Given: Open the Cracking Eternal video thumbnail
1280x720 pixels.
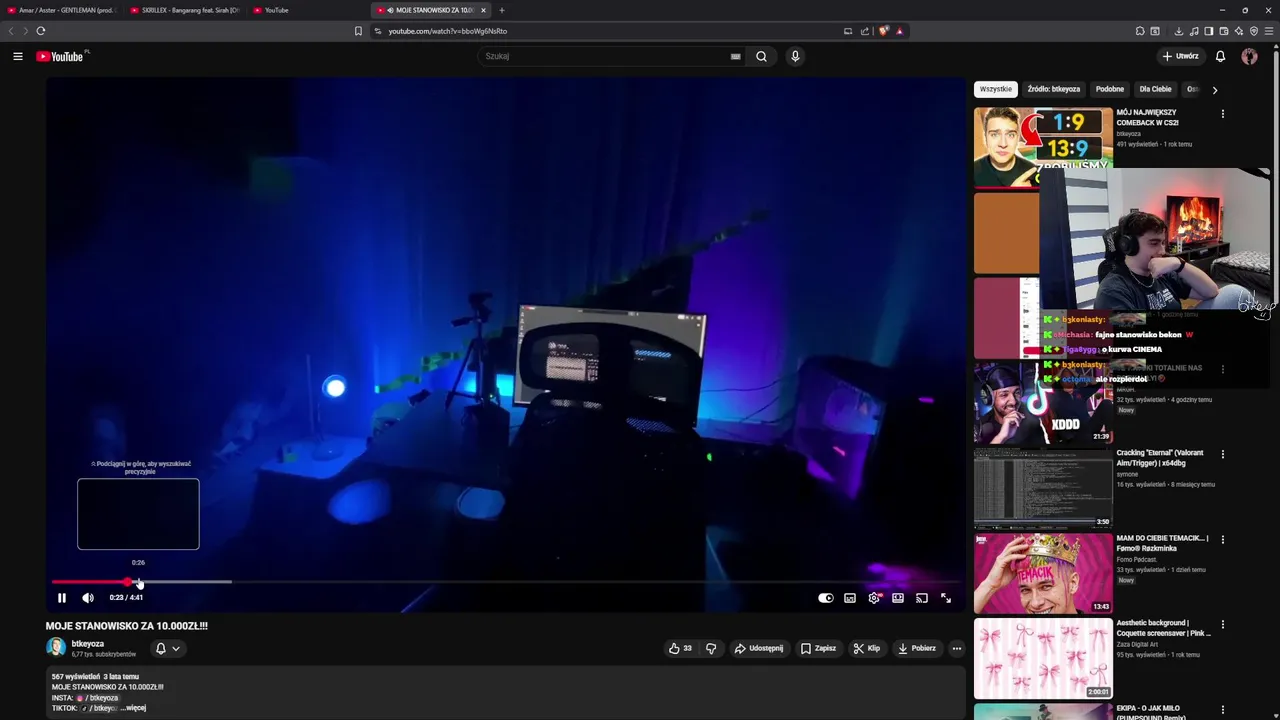Looking at the screenshot, I should click(1043, 488).
